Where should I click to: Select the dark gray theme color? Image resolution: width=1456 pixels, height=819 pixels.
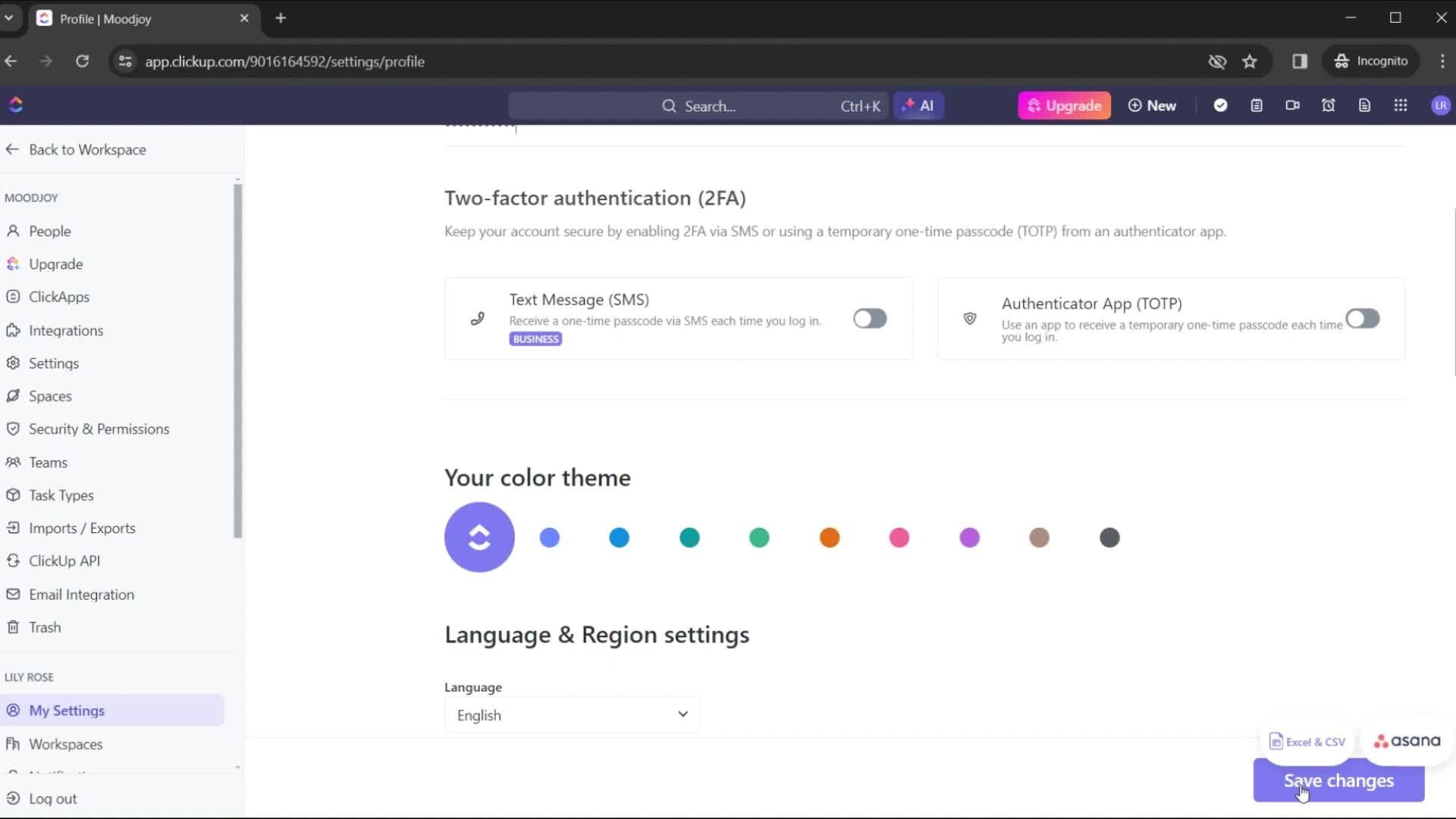pos(1109,538)
